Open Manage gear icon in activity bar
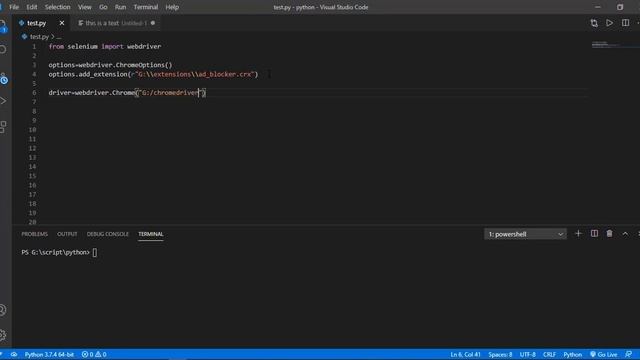This screenshot has width=640, height=360. click(3, 335)
